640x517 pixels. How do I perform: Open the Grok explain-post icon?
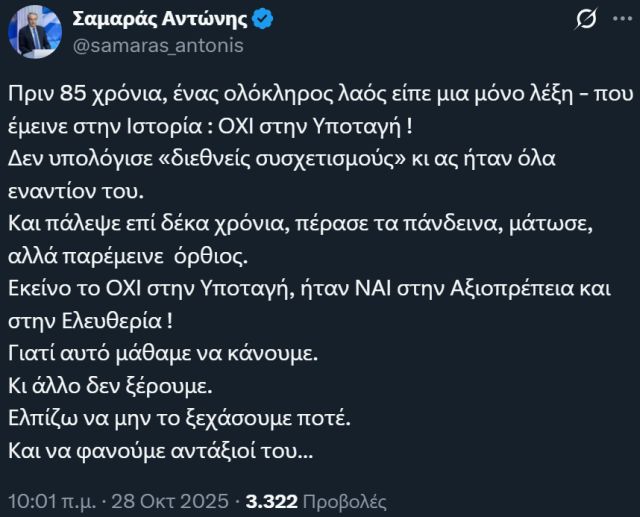(x=588, y=20)
